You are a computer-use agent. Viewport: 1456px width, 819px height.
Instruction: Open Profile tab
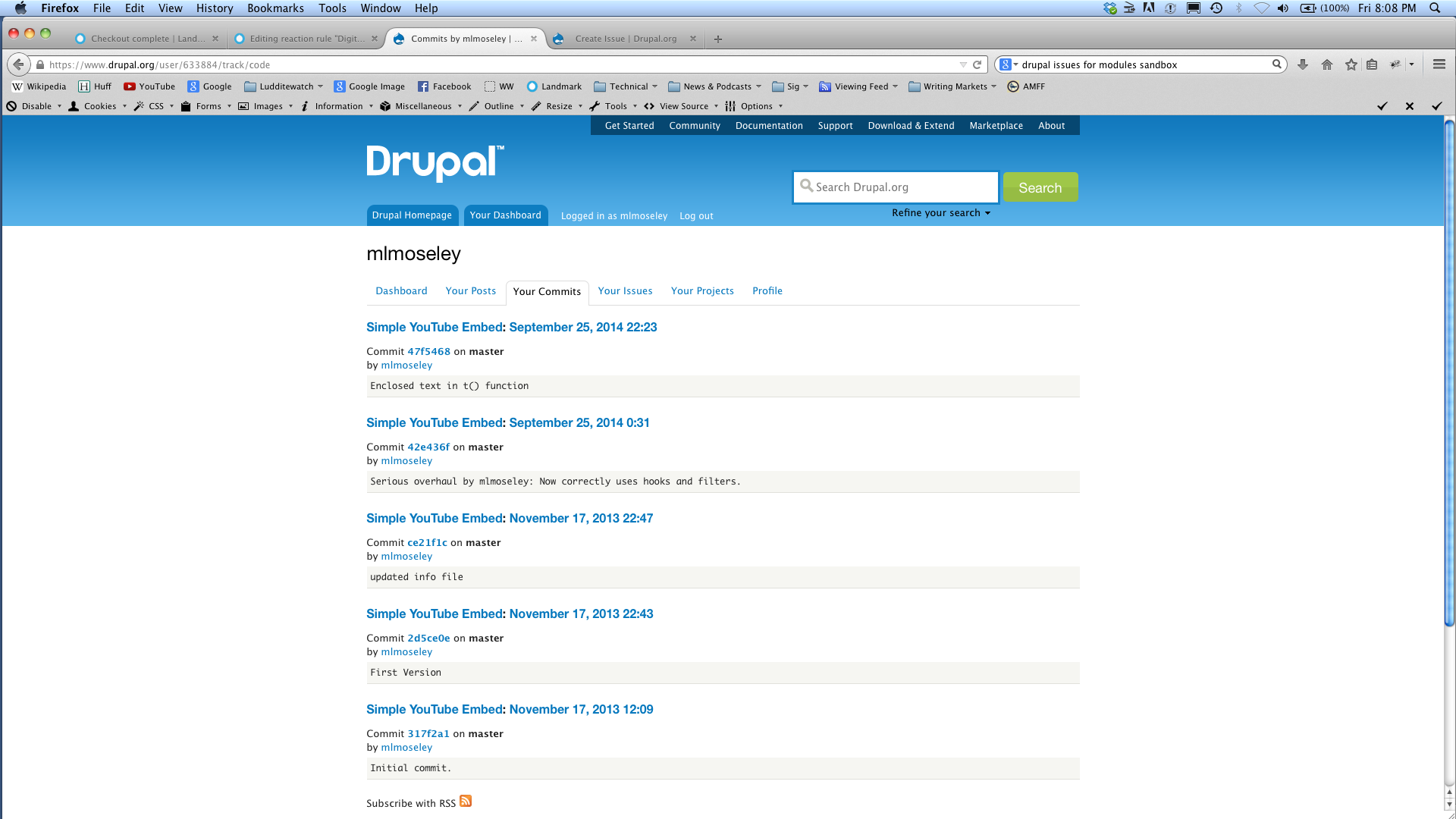coord(767,291)
